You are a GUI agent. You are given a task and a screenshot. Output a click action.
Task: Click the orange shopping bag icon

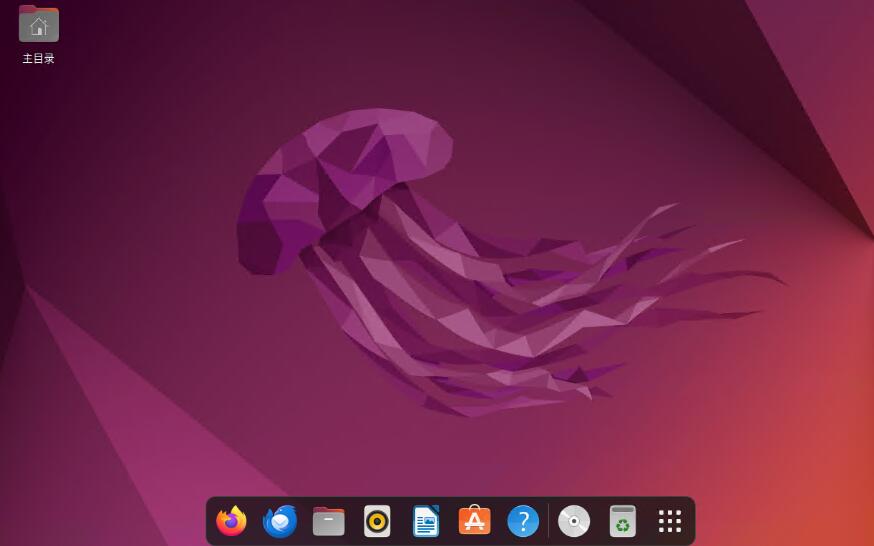(x=474, y=521)
